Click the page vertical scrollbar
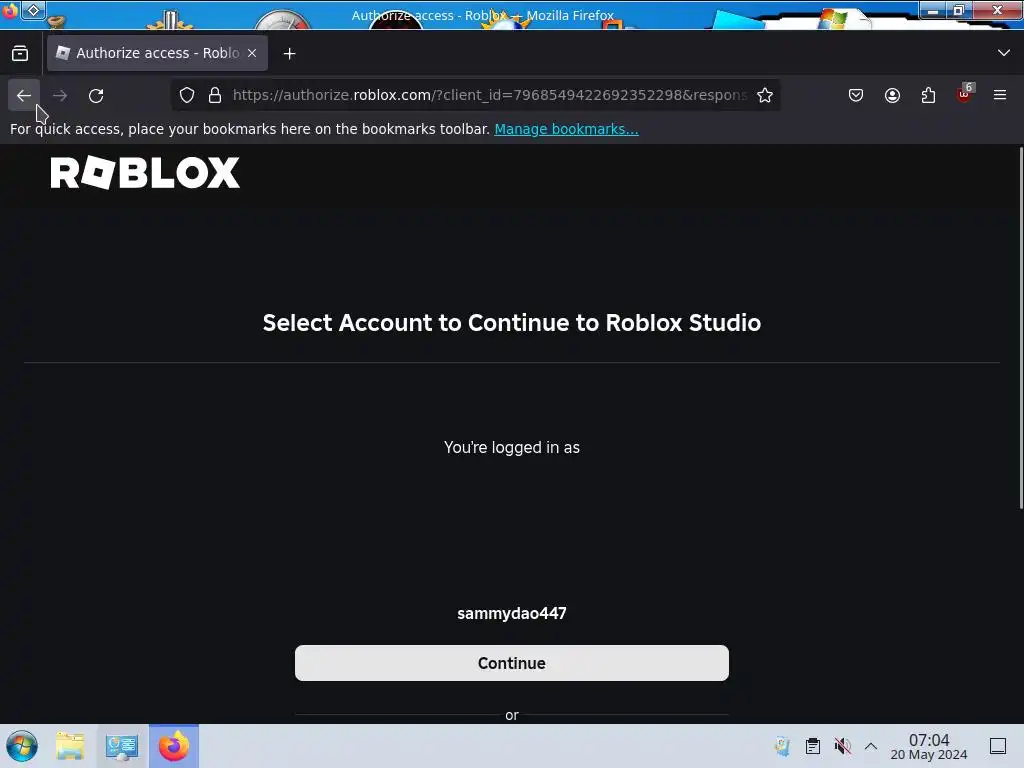 [1021, 328]
